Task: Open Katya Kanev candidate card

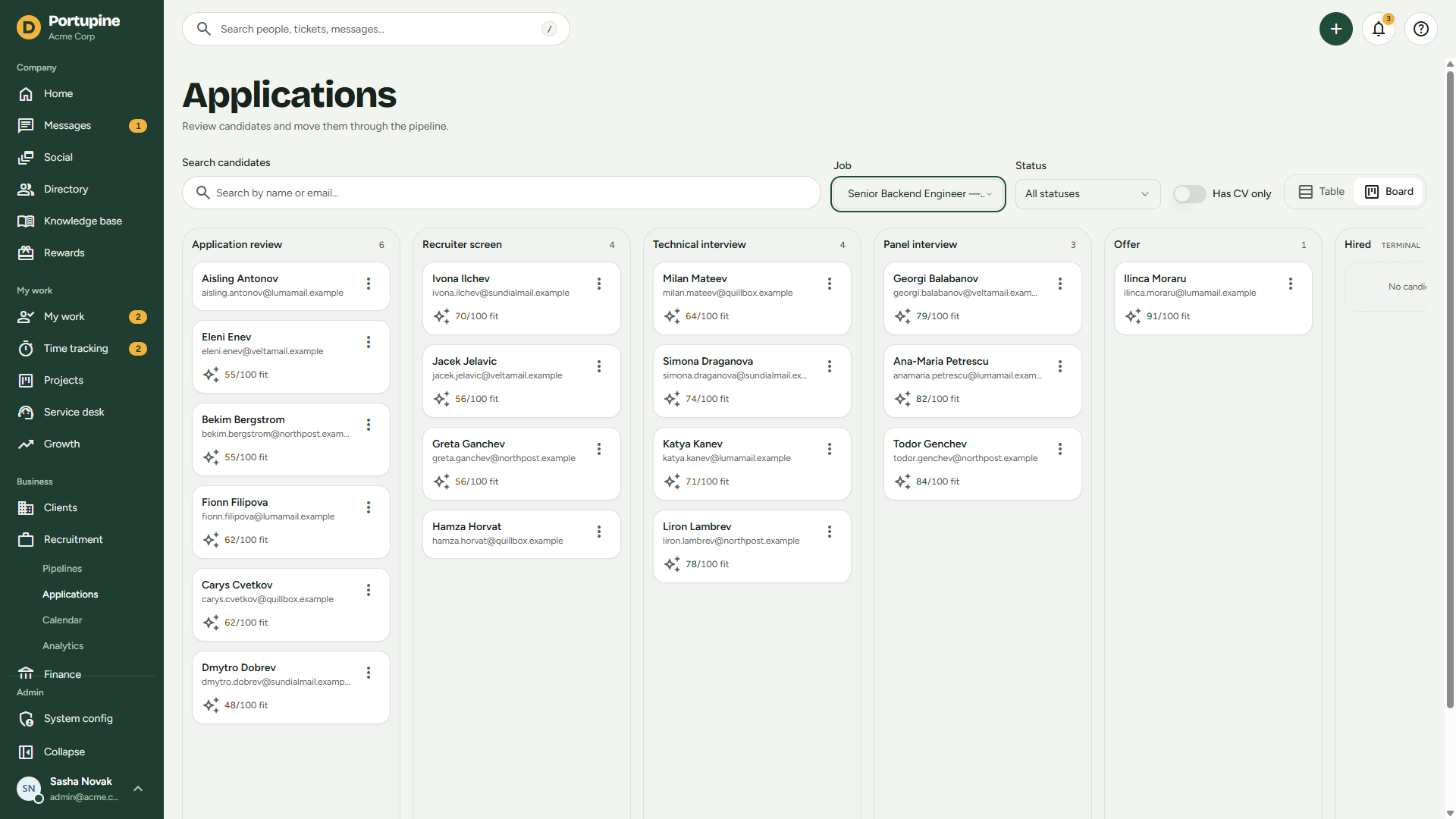Action: click(x=752, y=463)
